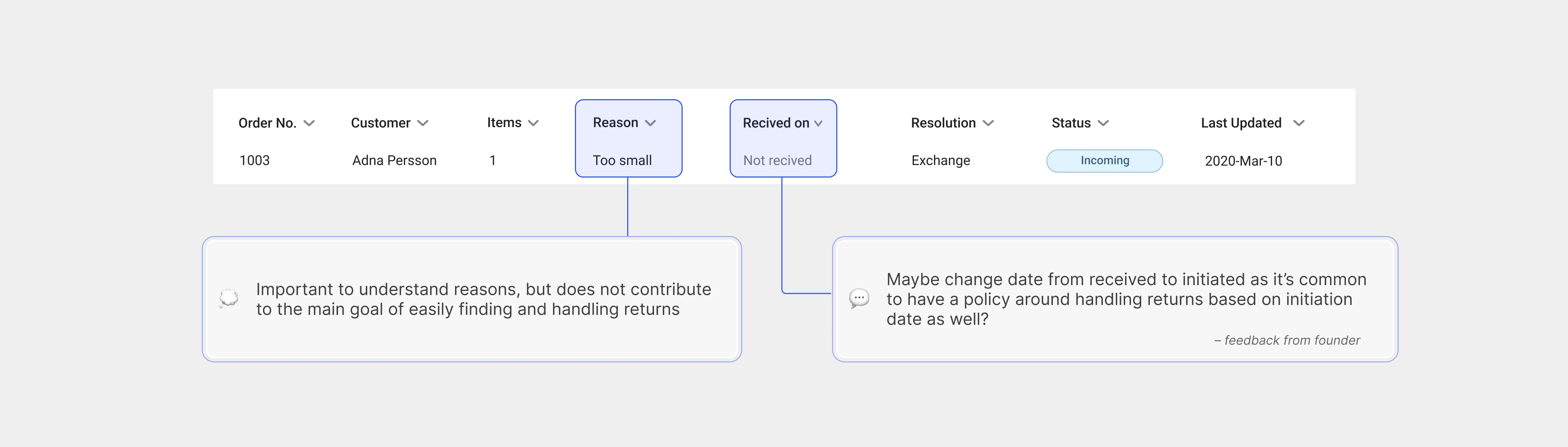Click the Not recived cell

click(x=777, y=160)
